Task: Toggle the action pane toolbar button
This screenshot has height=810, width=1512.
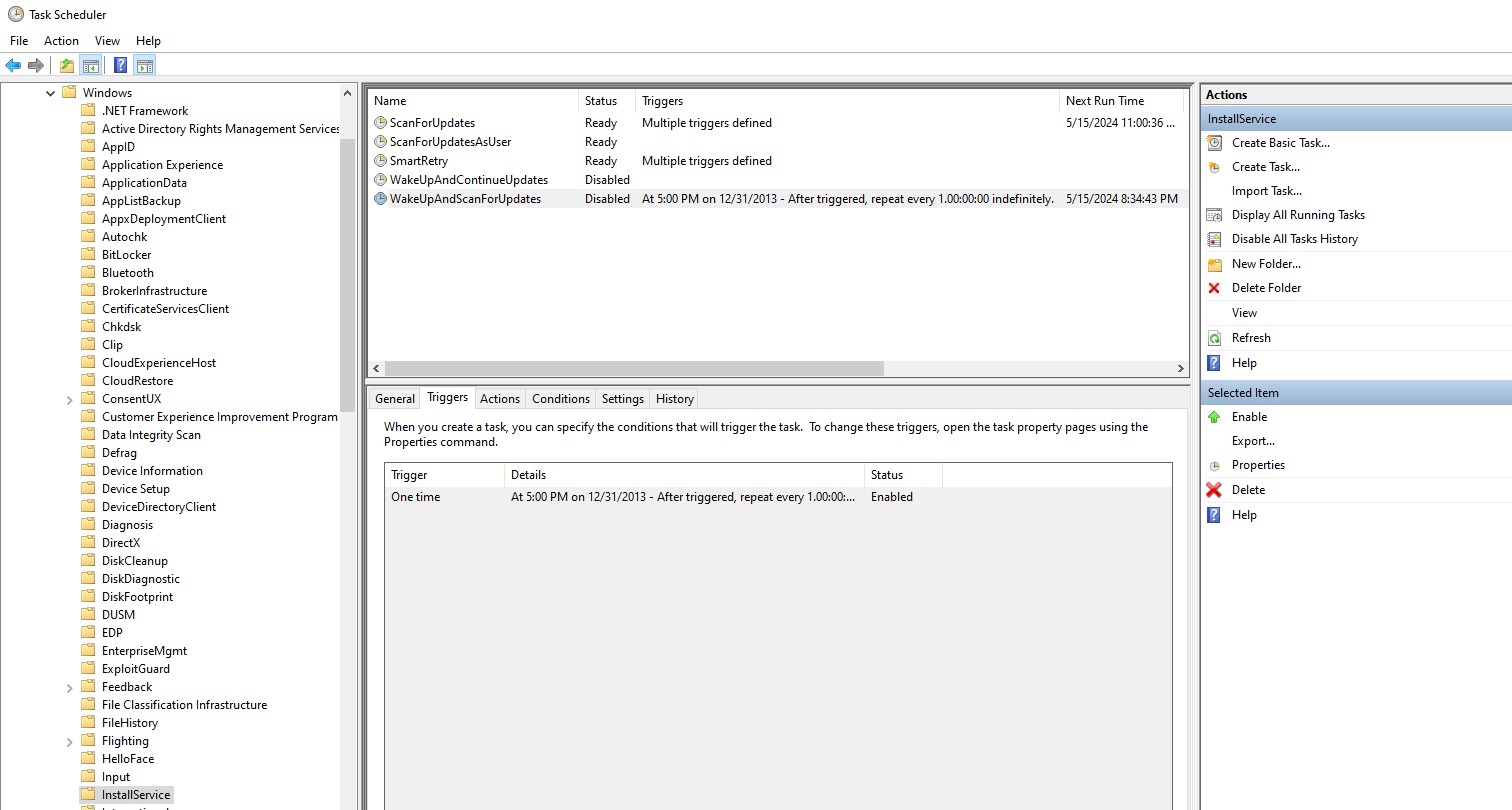Action: (145, 65)
